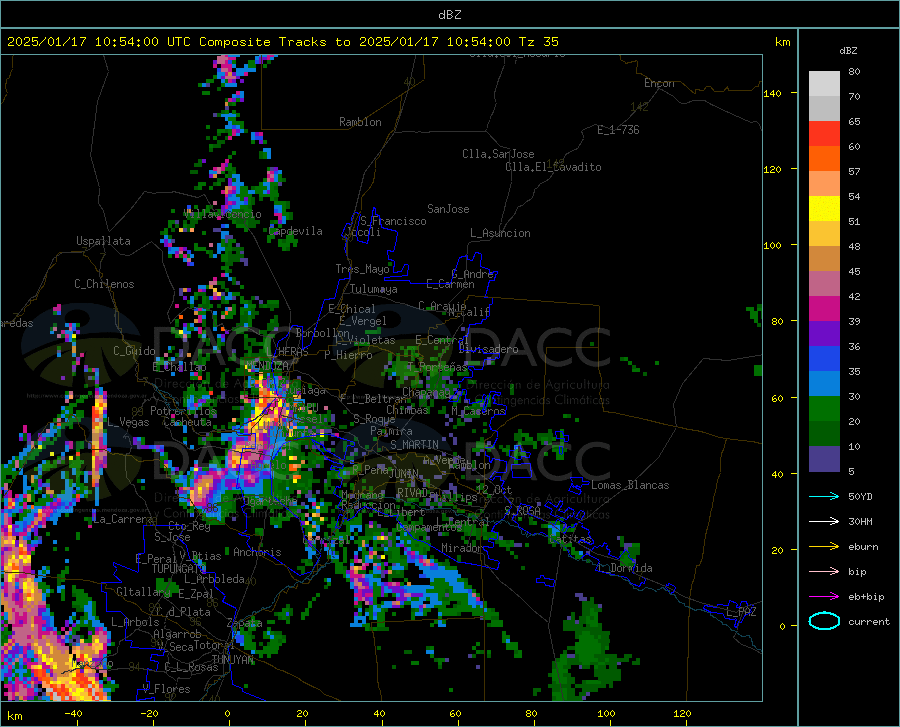The image size is (900, 727).
Task: Click the Mirador map label
Action: tap(462, 548)
